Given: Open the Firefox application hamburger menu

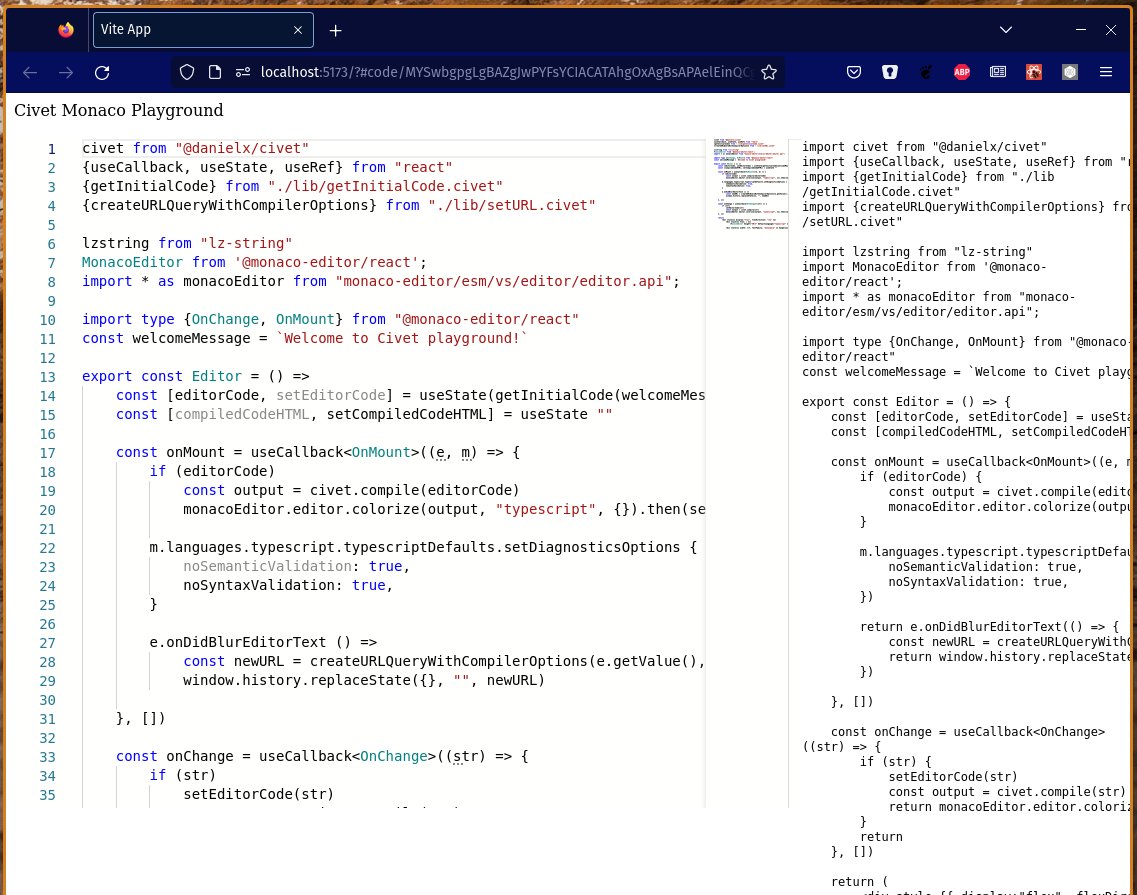Looking at the screenshot, I should pyautogui.click(x=1106, y=72).
